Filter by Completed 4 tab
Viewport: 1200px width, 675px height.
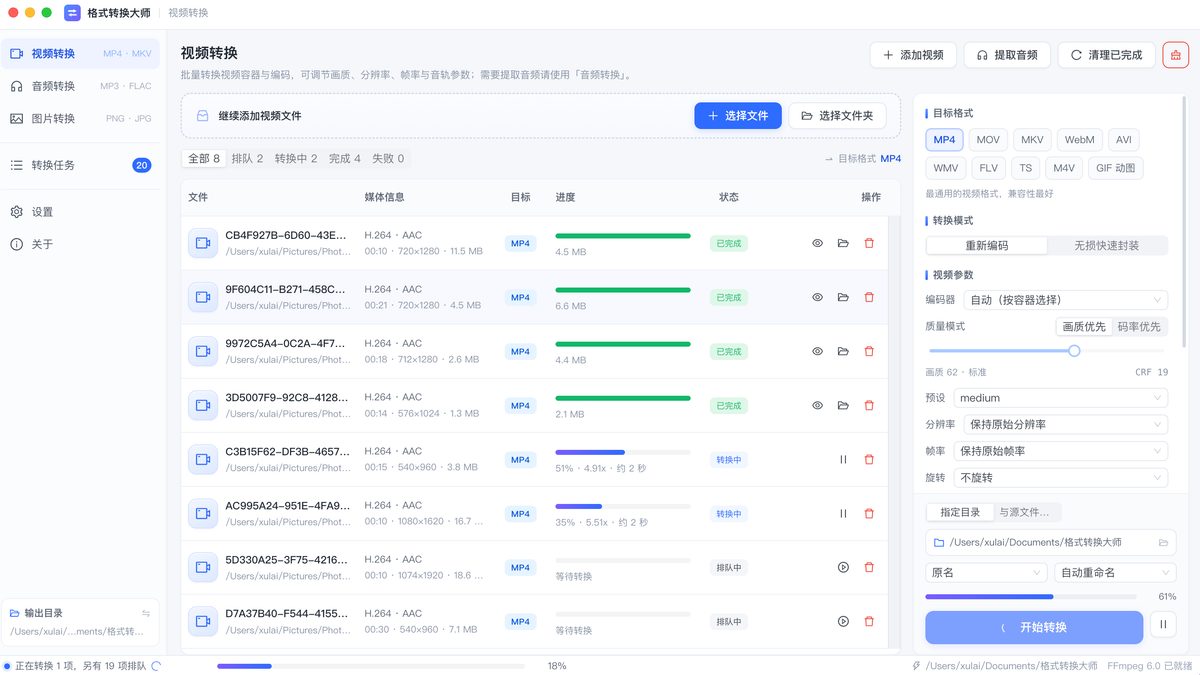(345, 158)
